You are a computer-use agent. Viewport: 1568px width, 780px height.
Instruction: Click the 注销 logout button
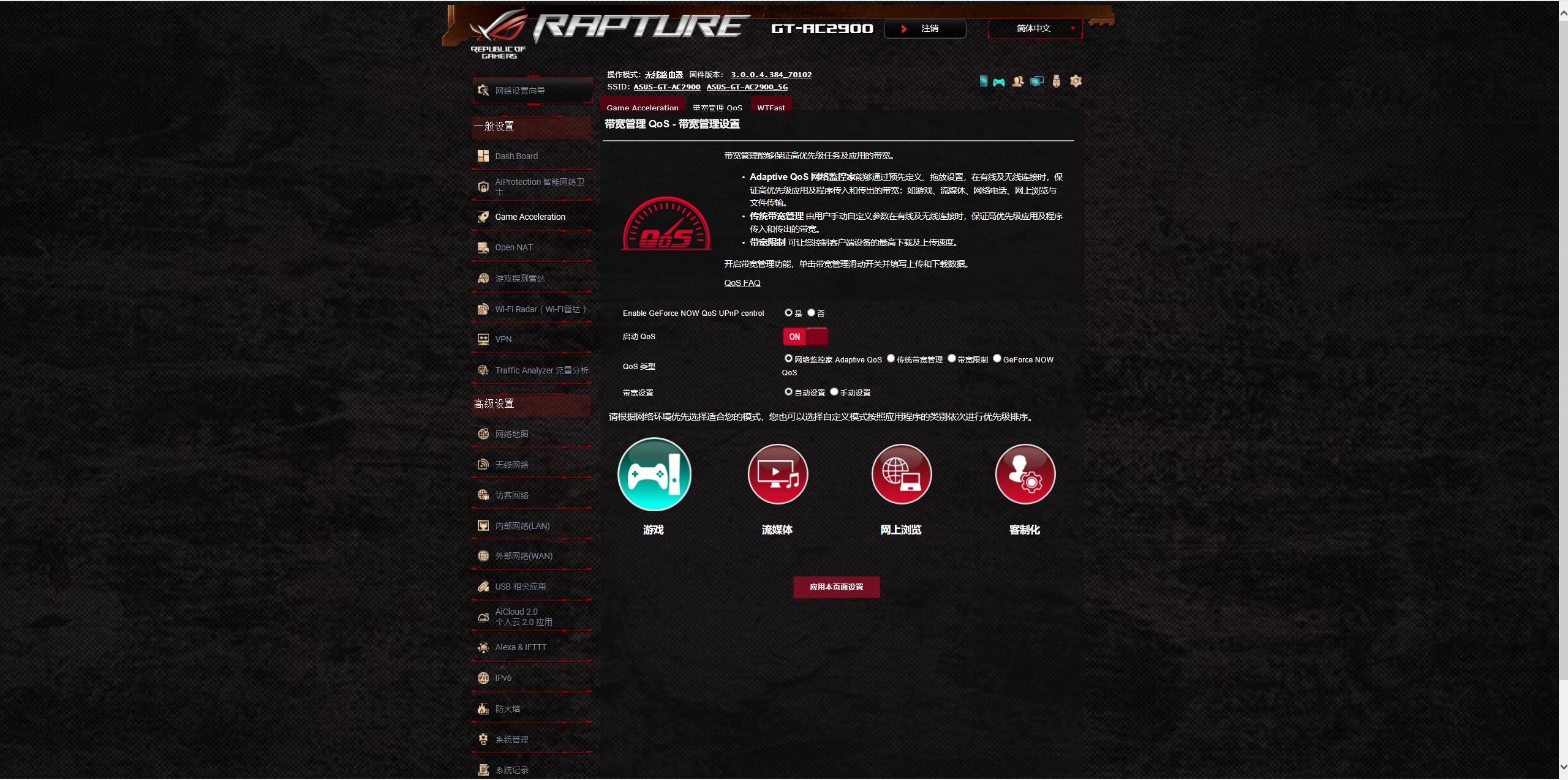point(925,28)
